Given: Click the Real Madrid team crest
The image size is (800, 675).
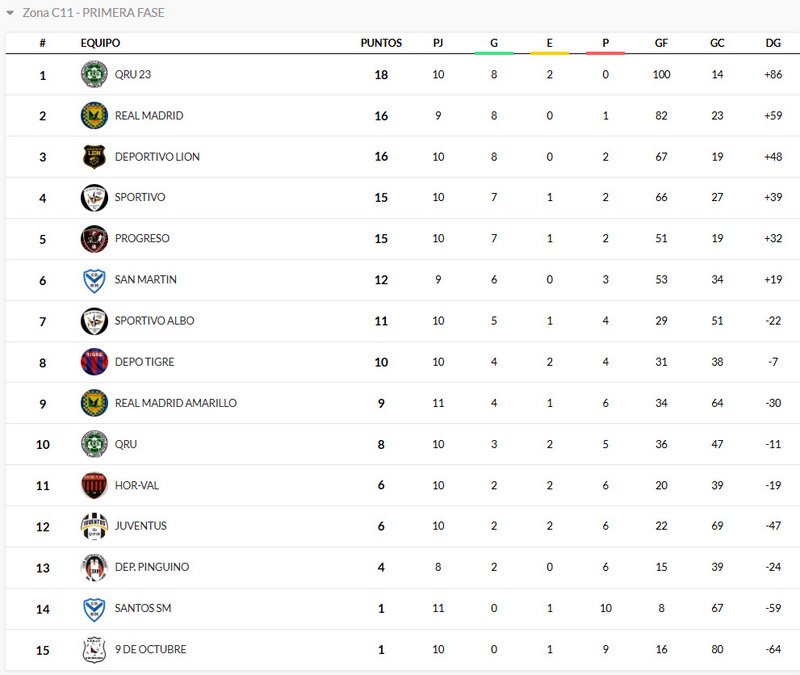Looking at the screenshot, I should coord(94,116).
